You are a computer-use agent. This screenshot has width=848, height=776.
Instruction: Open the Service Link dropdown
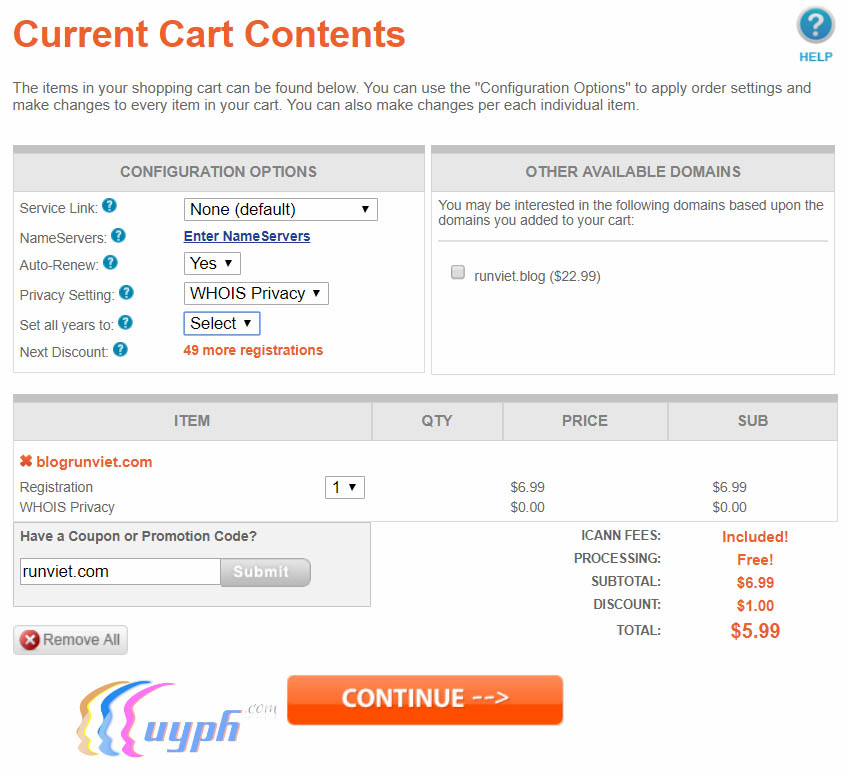pos(280,209)
